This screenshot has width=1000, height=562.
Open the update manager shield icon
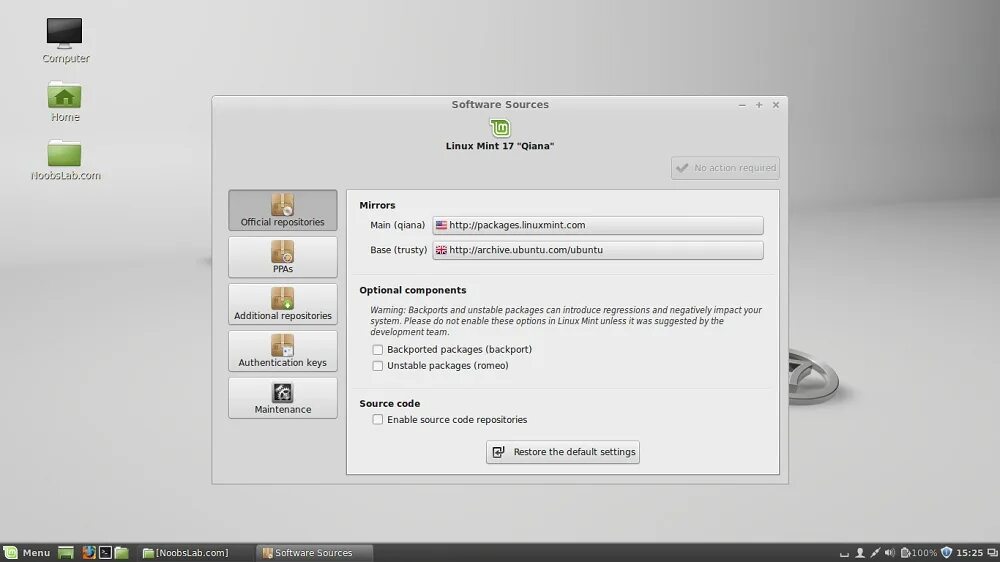coord(946,552)
